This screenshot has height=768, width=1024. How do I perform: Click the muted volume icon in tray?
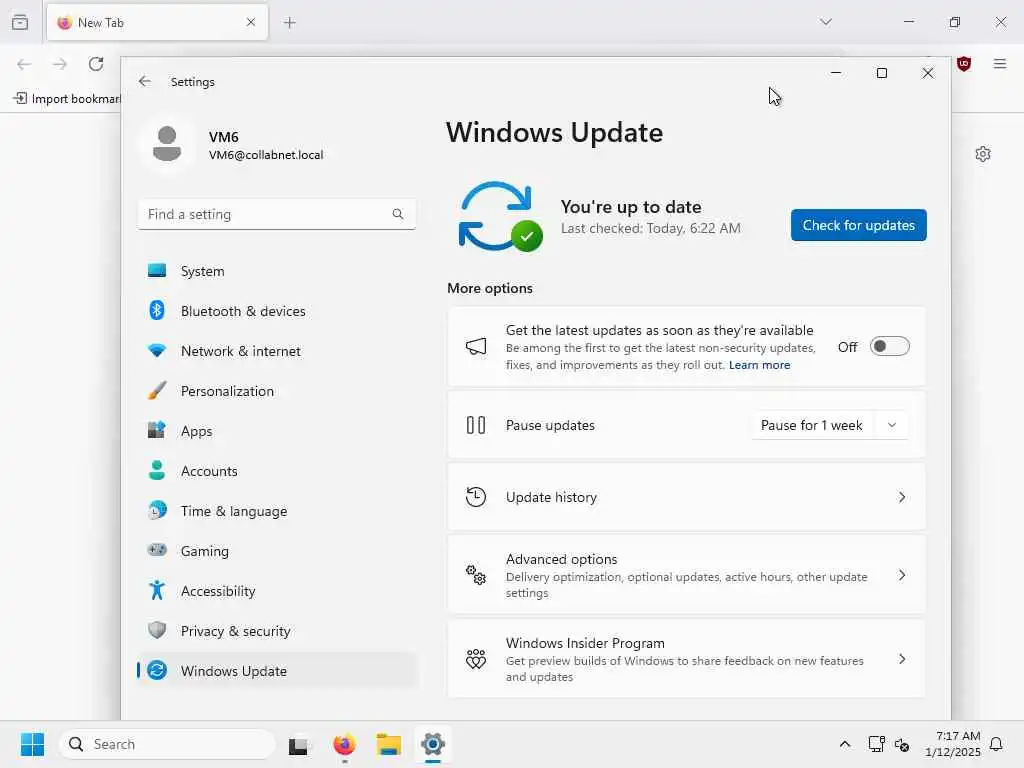[903, 744]
